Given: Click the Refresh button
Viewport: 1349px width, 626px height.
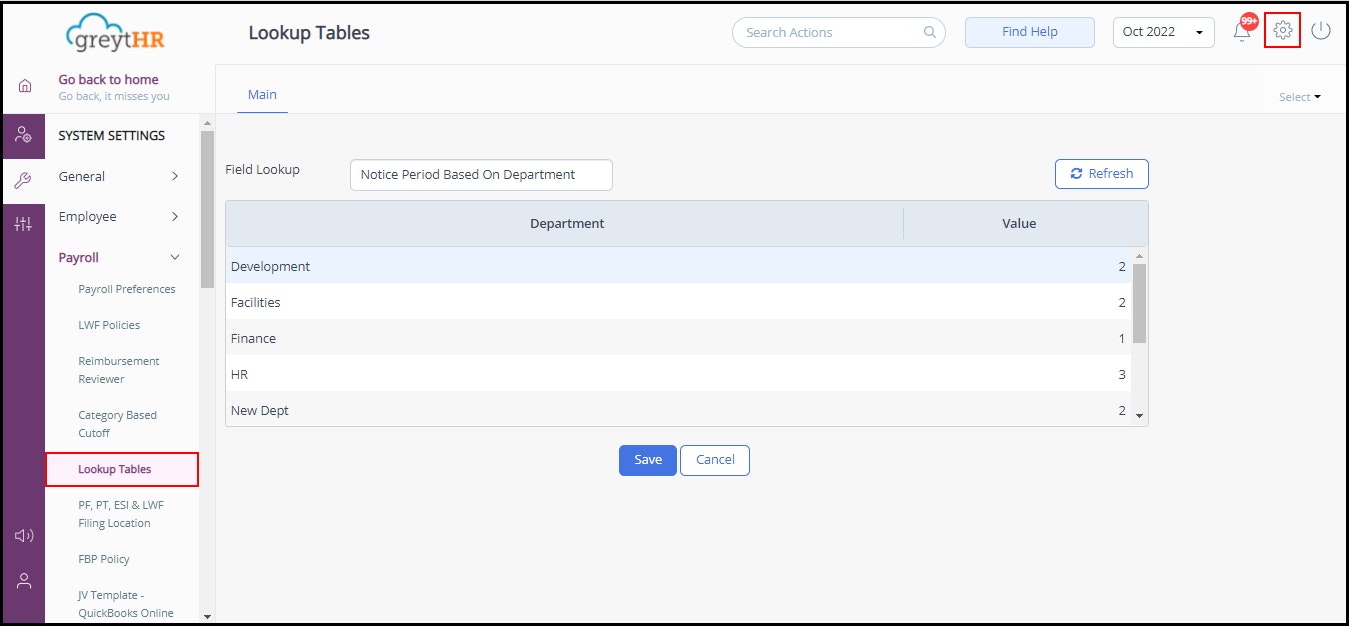Looking at the screenshot, I should click(1102, 174).
